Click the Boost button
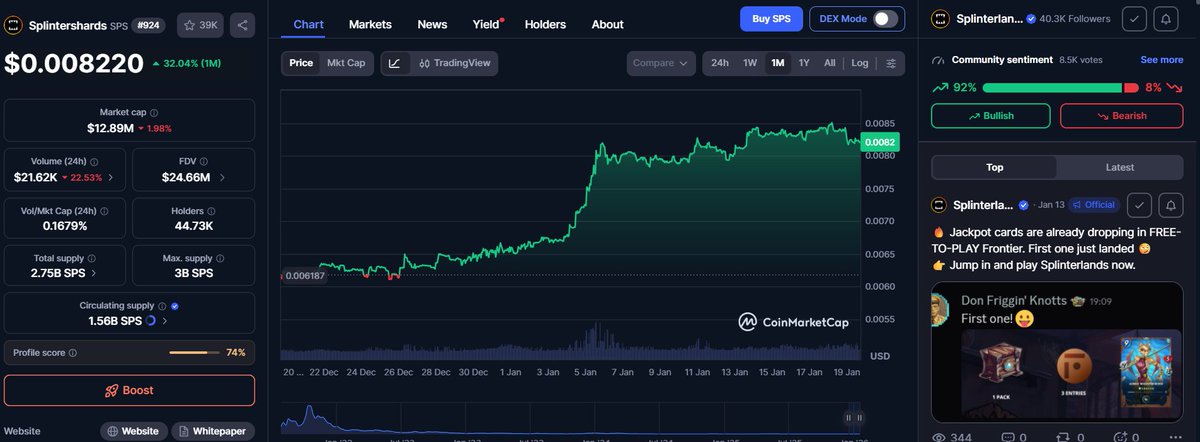Screen dimensions: 1200x442 [x=129, y=390]
